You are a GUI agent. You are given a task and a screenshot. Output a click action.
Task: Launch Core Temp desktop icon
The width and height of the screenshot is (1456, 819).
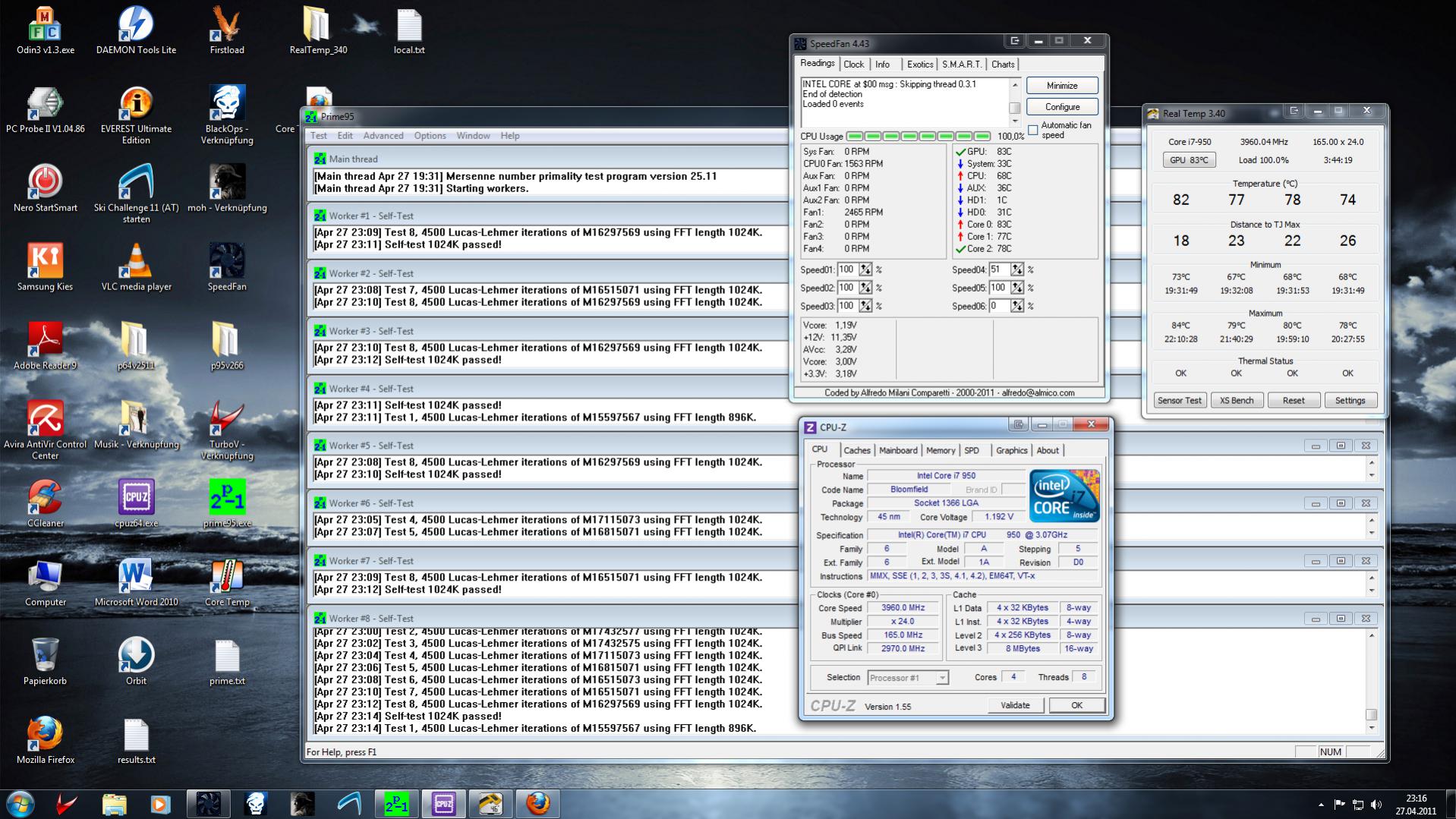coord(227,583)
